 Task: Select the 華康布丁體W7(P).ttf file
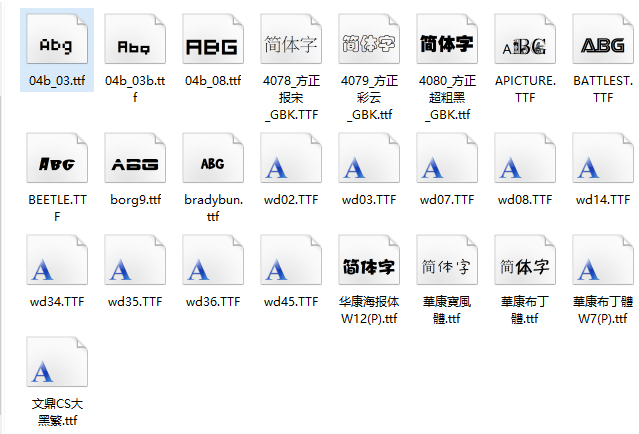click(603, 265)
